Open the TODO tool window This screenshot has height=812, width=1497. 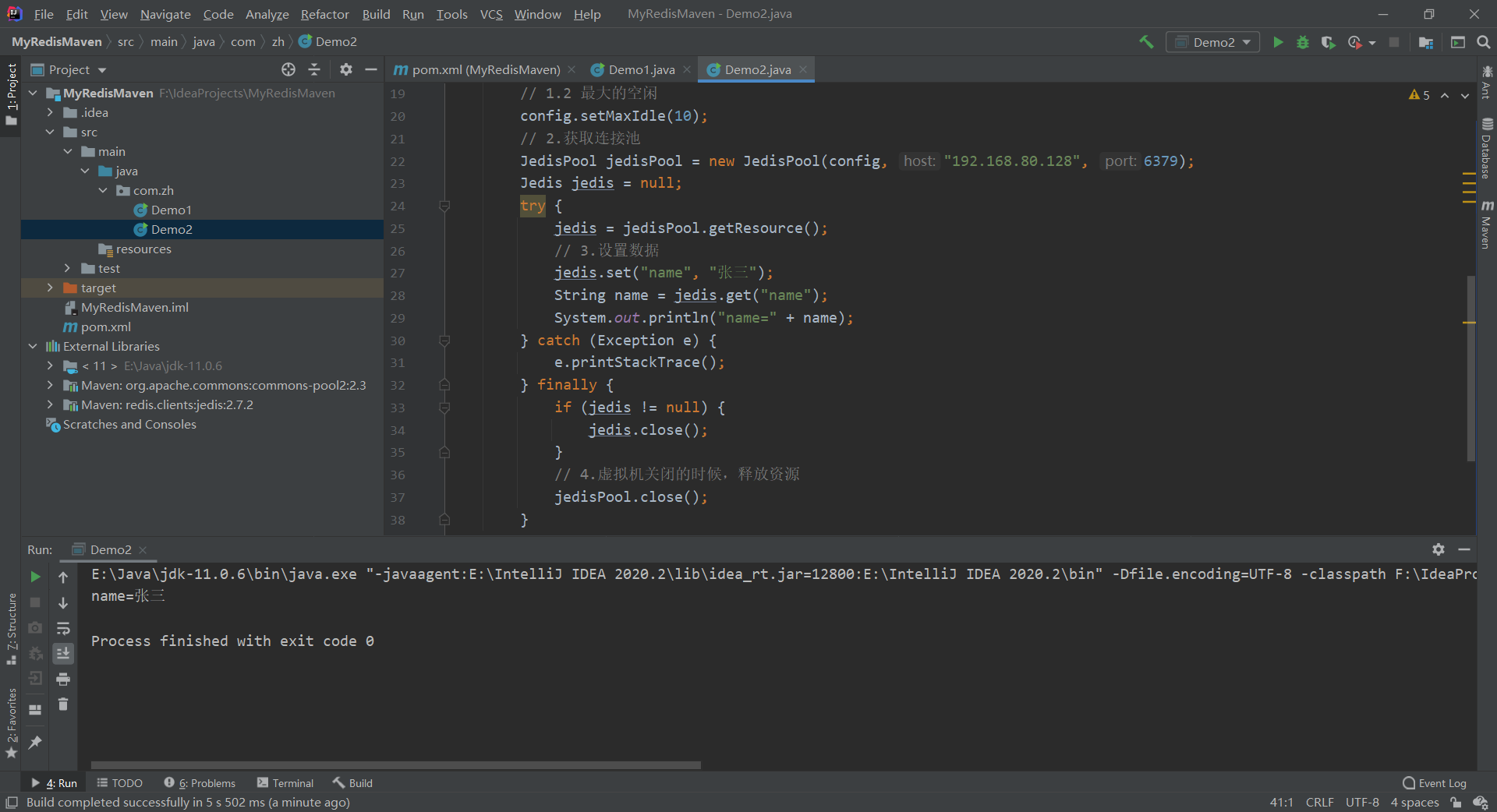120,783
